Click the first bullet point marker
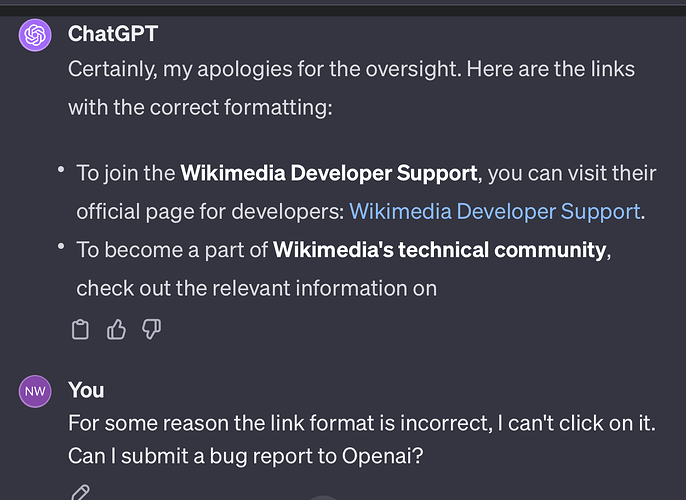 [61, 169]
